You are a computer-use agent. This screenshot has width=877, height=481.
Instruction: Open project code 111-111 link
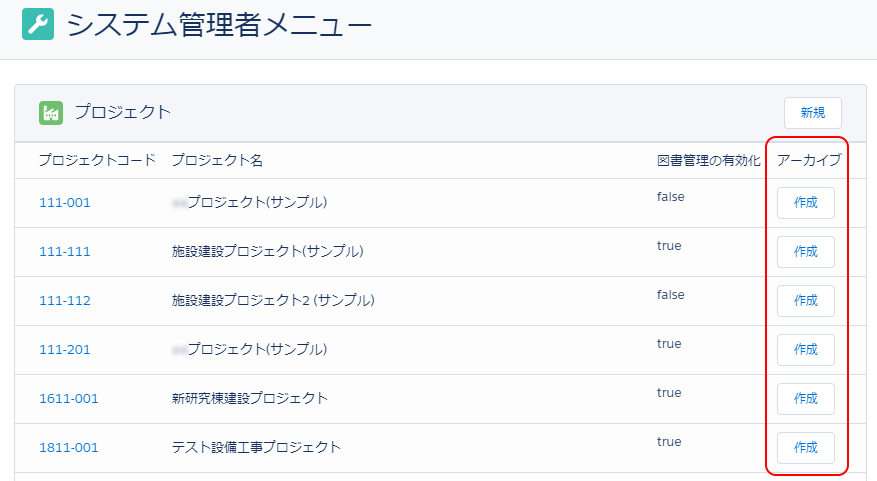click(x=65, y=252)
